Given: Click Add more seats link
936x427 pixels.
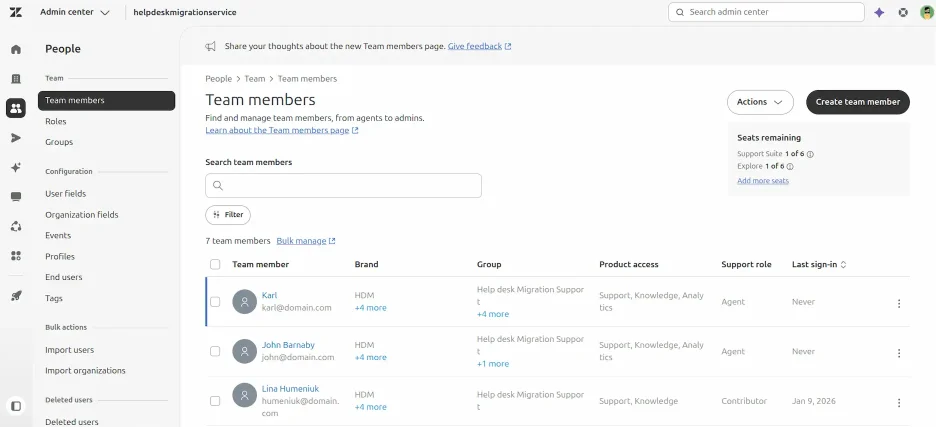Looking at the screenshot, I should (x=763, y=180).
